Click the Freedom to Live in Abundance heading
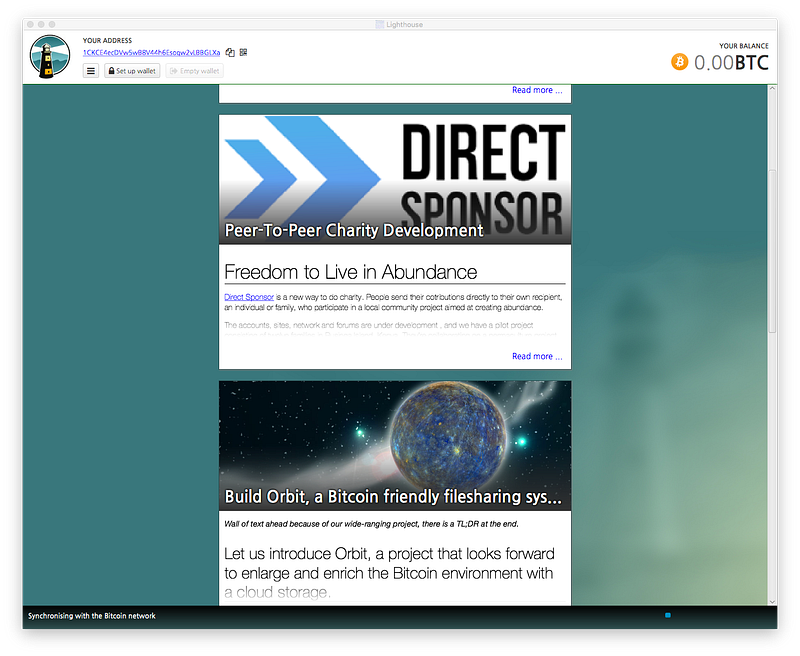The width and height of the screenshot is (800, 656). [x=351, y=272]
